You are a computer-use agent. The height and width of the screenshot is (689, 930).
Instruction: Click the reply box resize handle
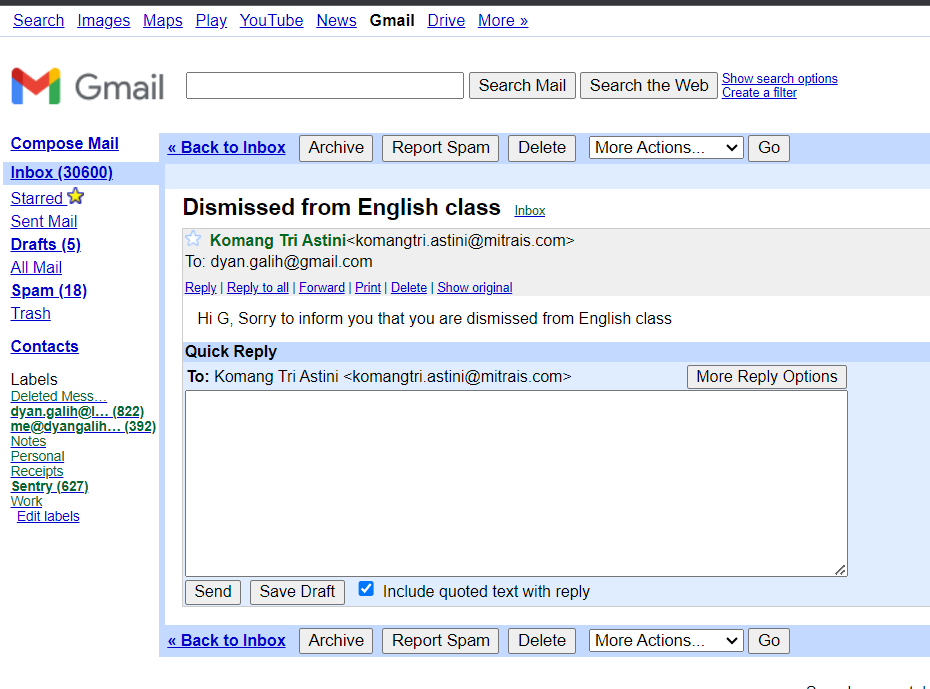click(x=840, y=570)
